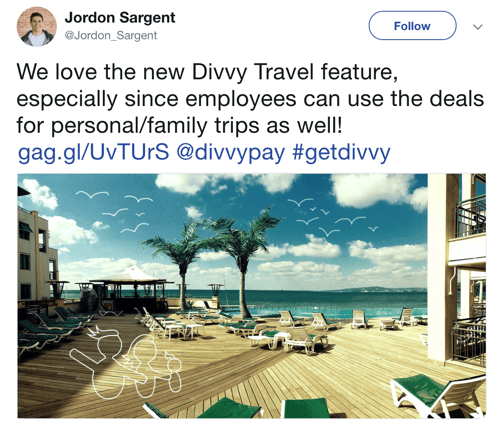Click the green lounge chair in foreground
Image resolution: width=500 pixels, height=430 pixels.
click(438, 395)
